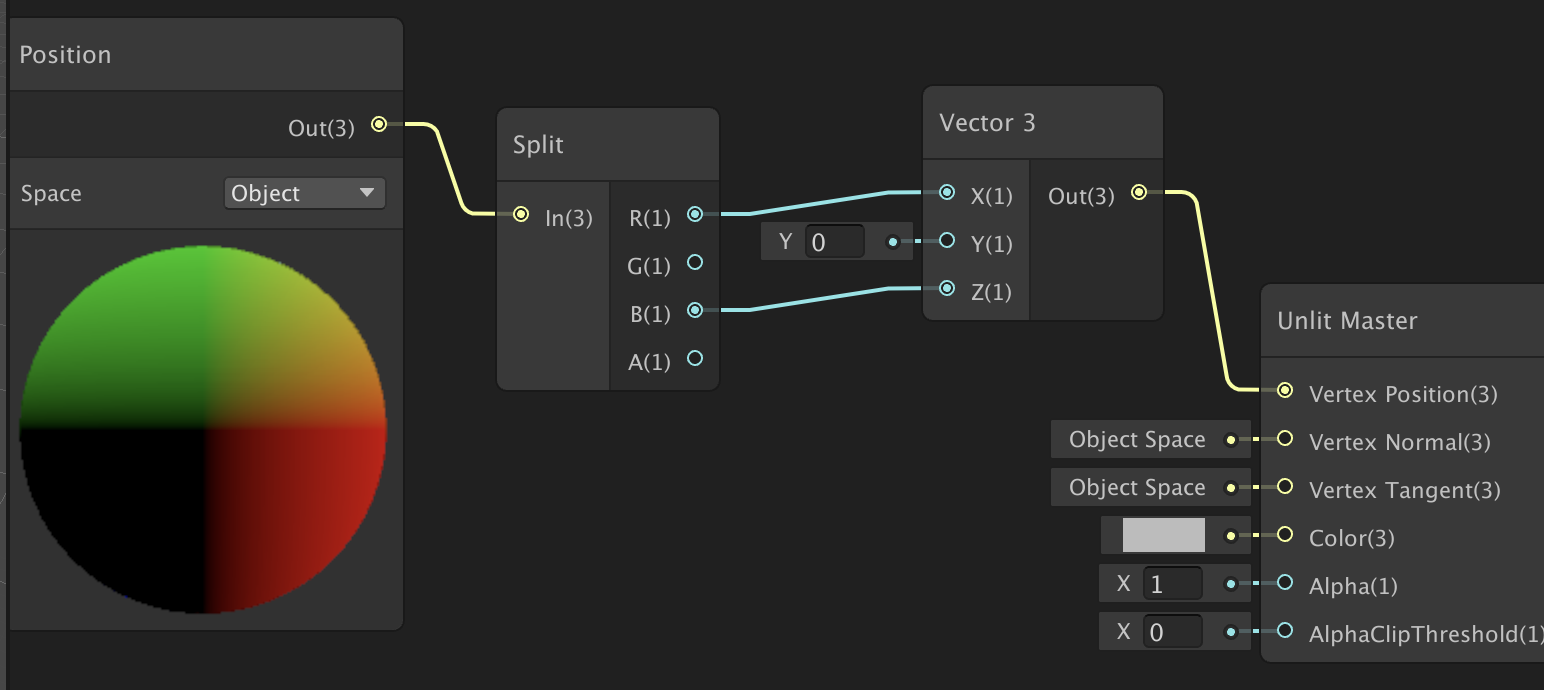Click the Split node R(1) output port

(695, 214)
